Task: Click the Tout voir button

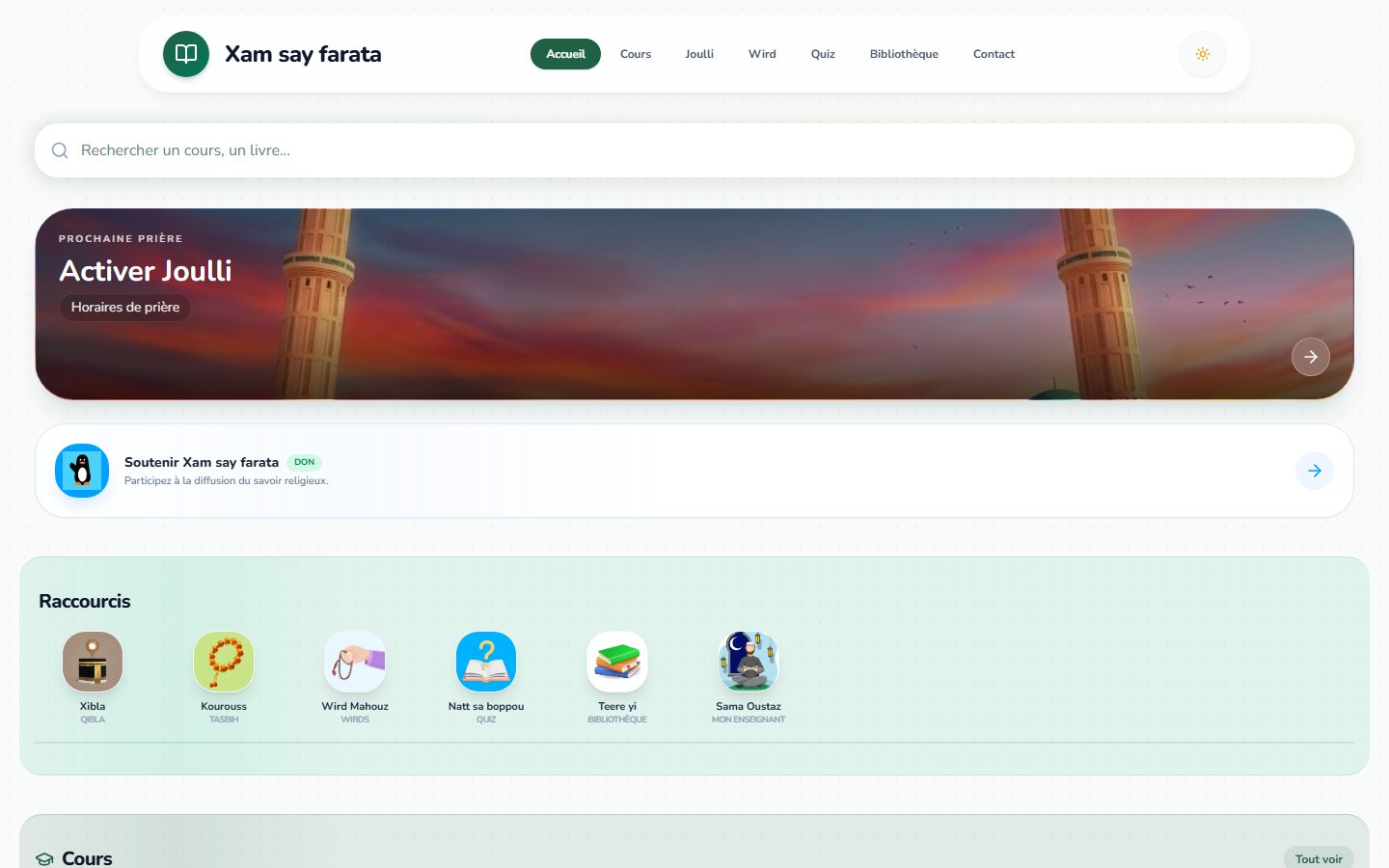Action: tap(1319, 858)
